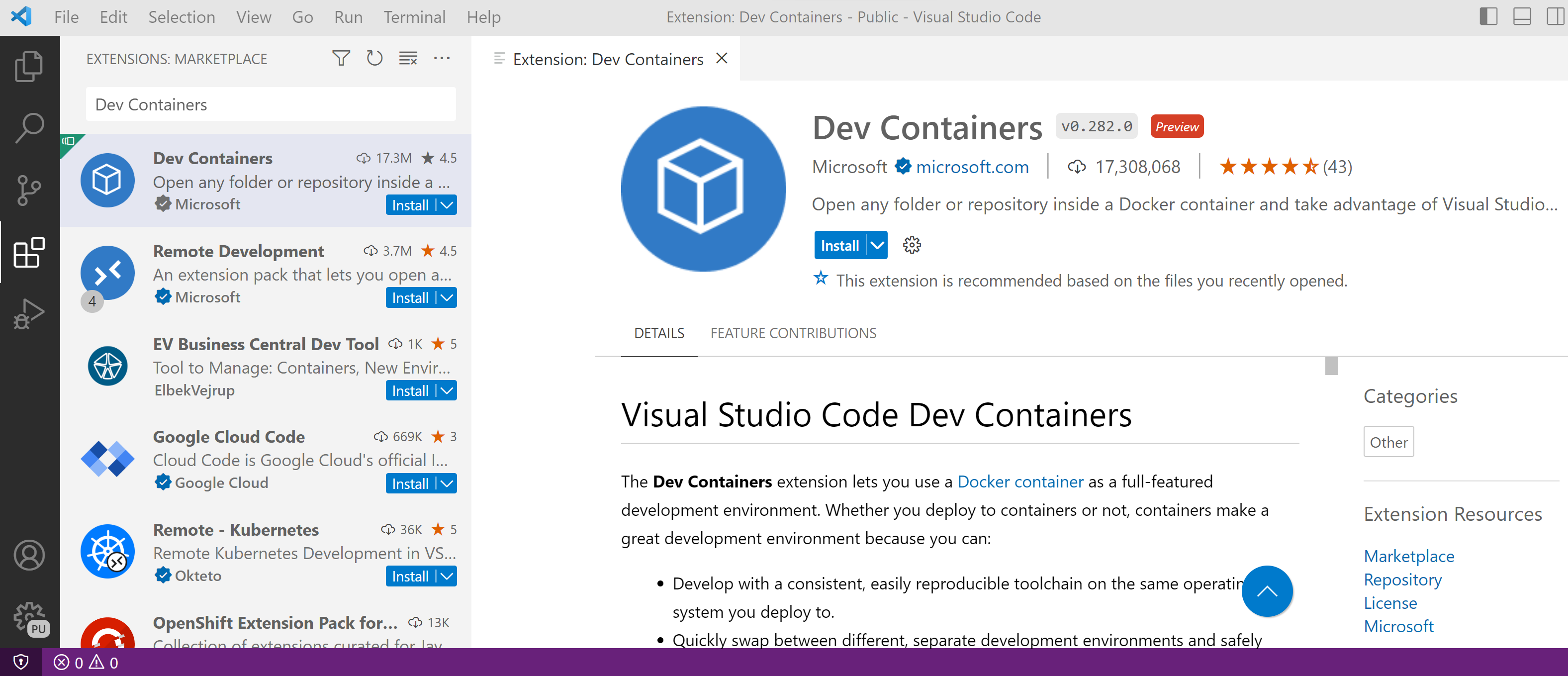Image resolution: width=1568 pixels, height=676 pixels.
Task: Toggle the extension settings gear icon
Action: 911,244
